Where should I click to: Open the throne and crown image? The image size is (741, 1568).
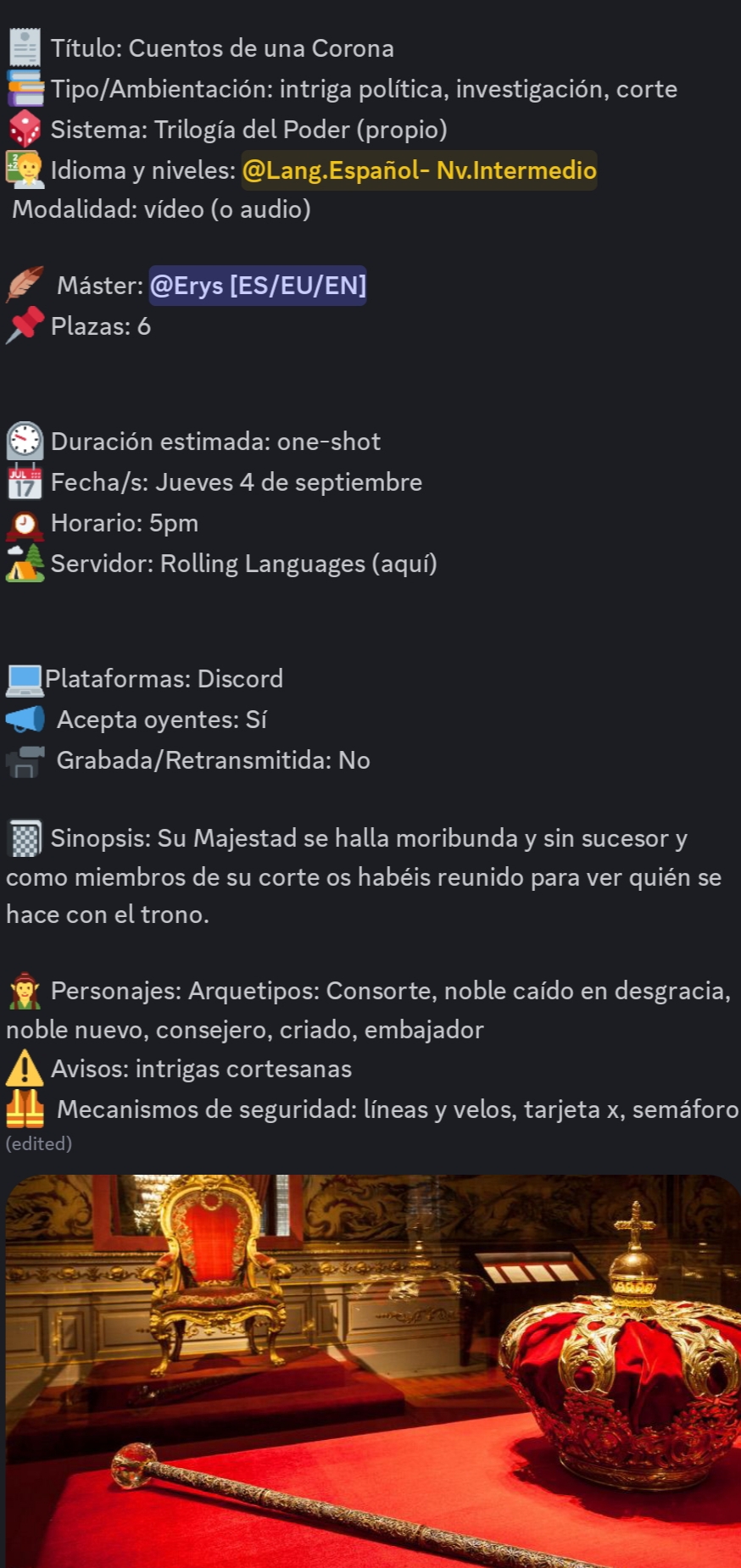(371, 1370)
